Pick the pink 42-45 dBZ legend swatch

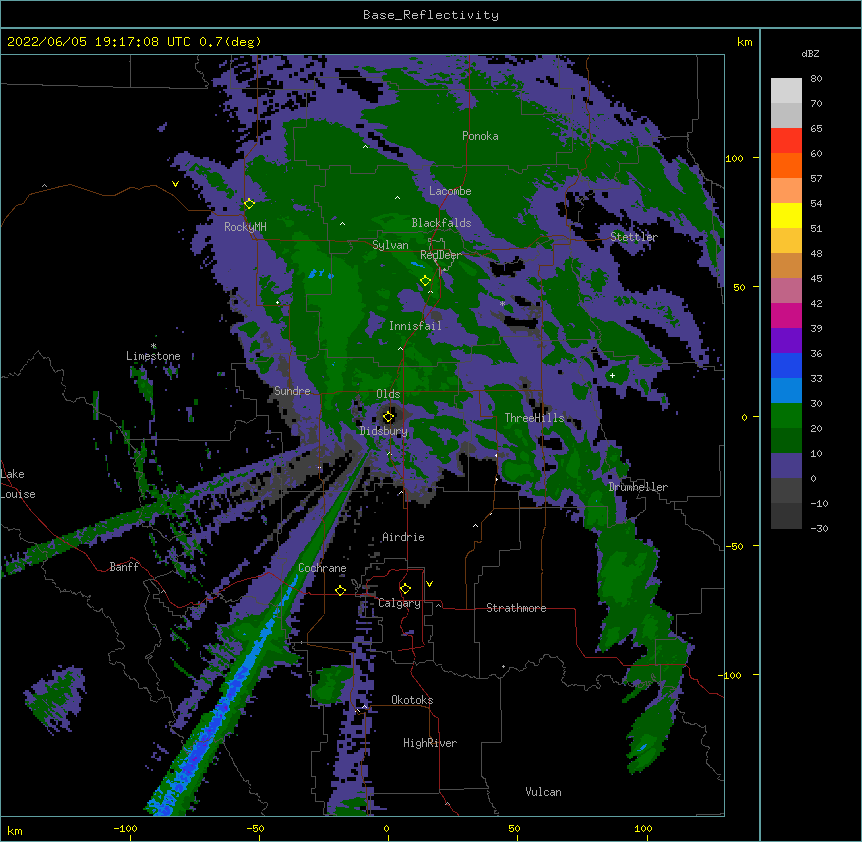pyautogui.click(x=786, y=291)
